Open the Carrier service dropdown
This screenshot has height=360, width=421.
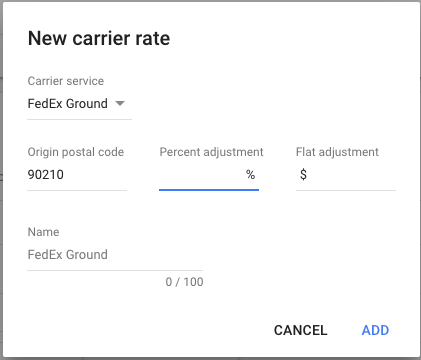(x=79, y=104)
